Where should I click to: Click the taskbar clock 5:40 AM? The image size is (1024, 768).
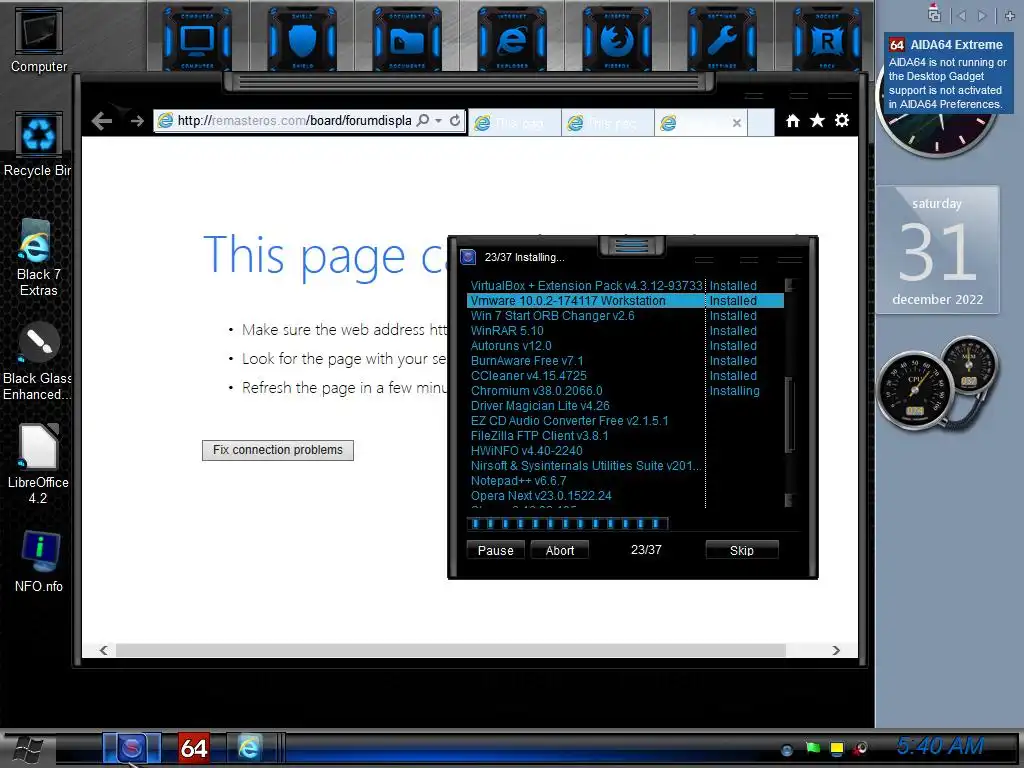click(x=940, y=746)
